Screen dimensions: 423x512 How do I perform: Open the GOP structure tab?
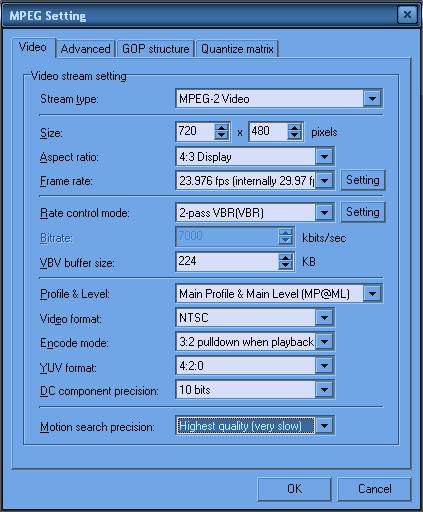[155, 49]
